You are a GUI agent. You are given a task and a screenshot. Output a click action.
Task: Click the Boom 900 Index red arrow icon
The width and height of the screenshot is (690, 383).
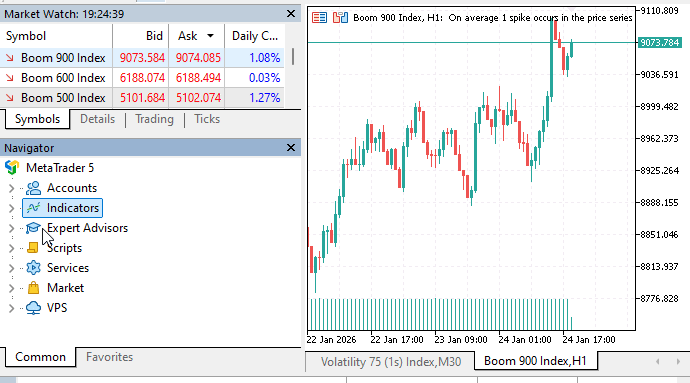click(10, 58)
